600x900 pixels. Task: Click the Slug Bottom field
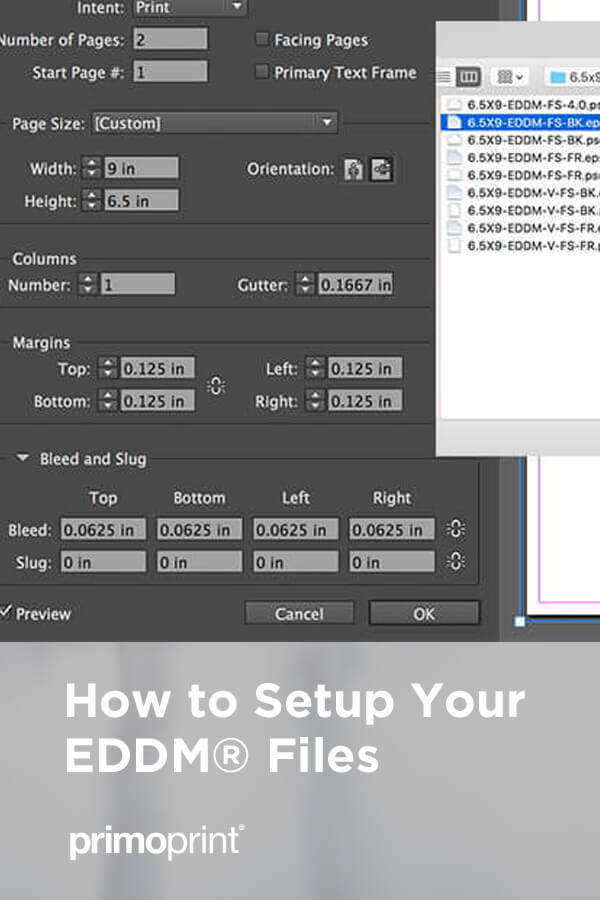[x=200, y=561]
